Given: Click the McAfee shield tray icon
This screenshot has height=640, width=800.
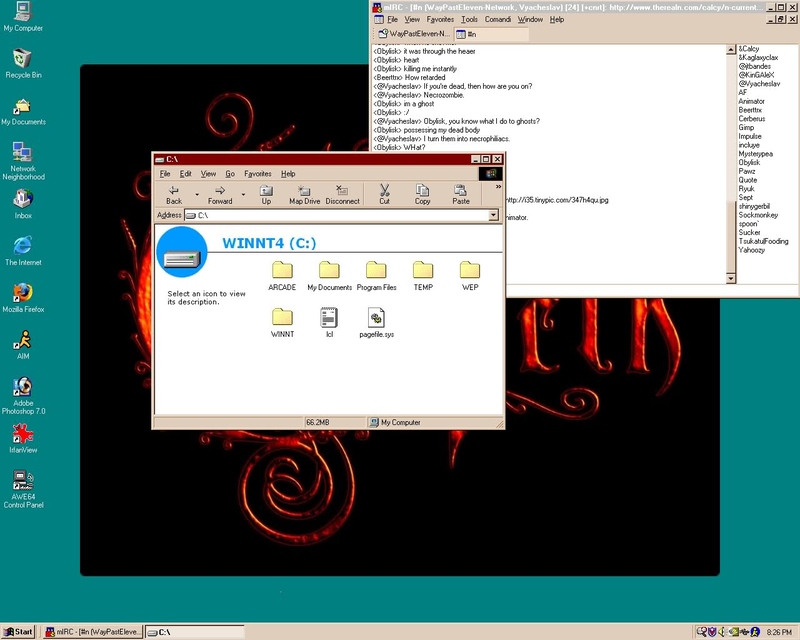Looking at the screenshot, I should point(712,632).
